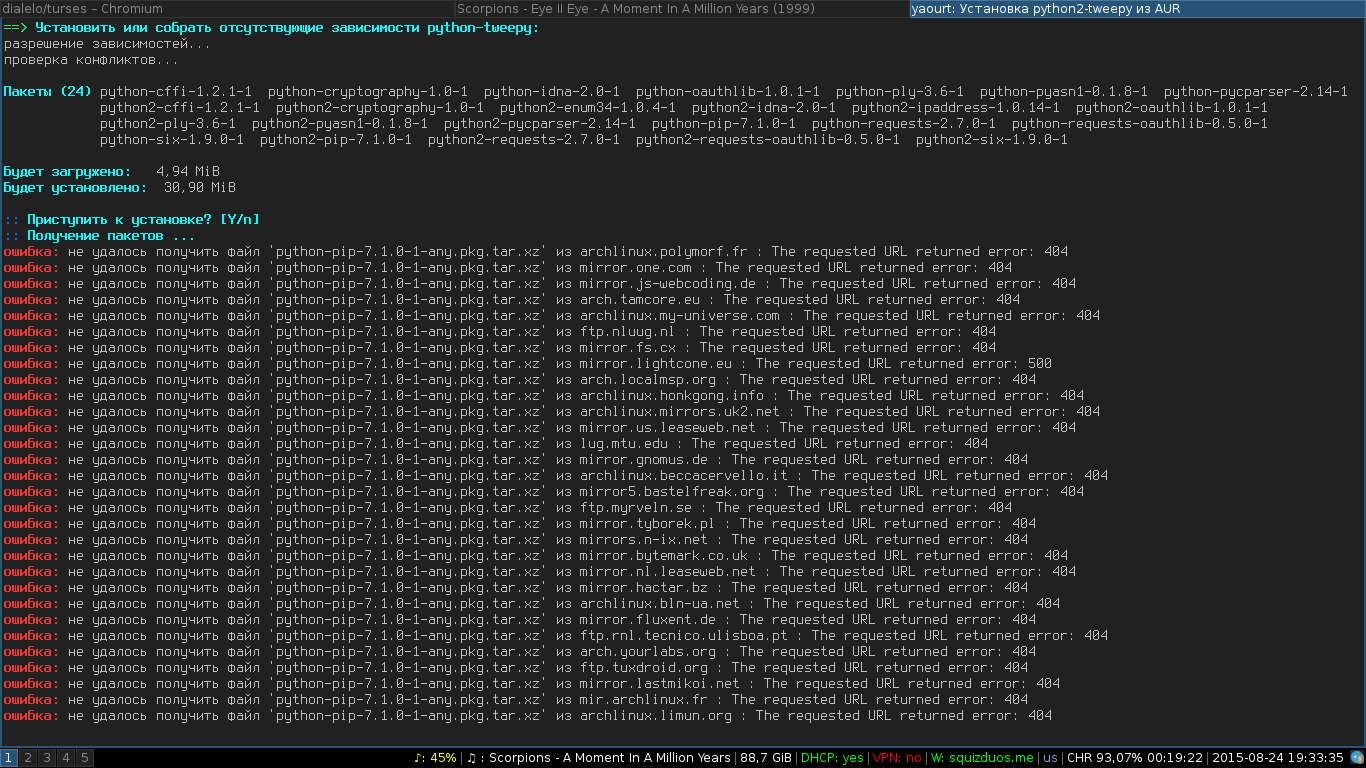Click the CHR 93,07% battery entry
Screen dimensions: 1366x768
[x=1135, y=758]
